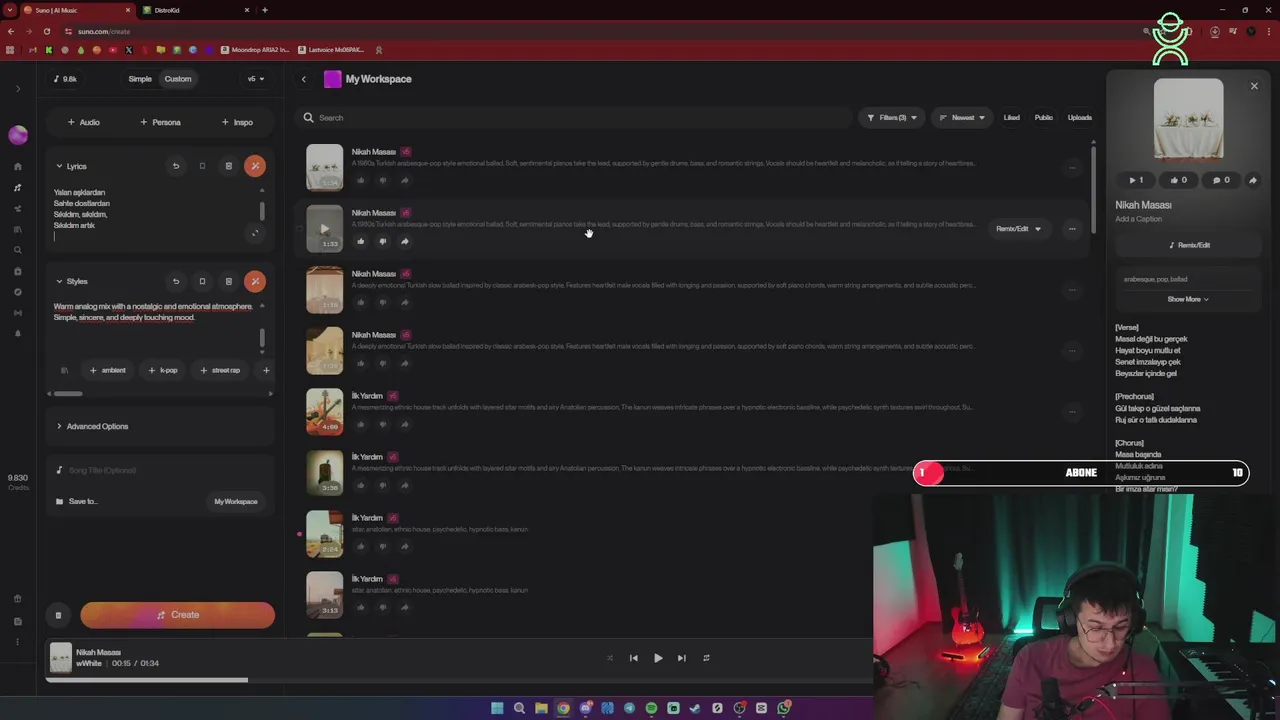The image size is (1280, 720).
Task: Open the purple profile avatar
Action: pyautogui.click(x=18, y=135)
